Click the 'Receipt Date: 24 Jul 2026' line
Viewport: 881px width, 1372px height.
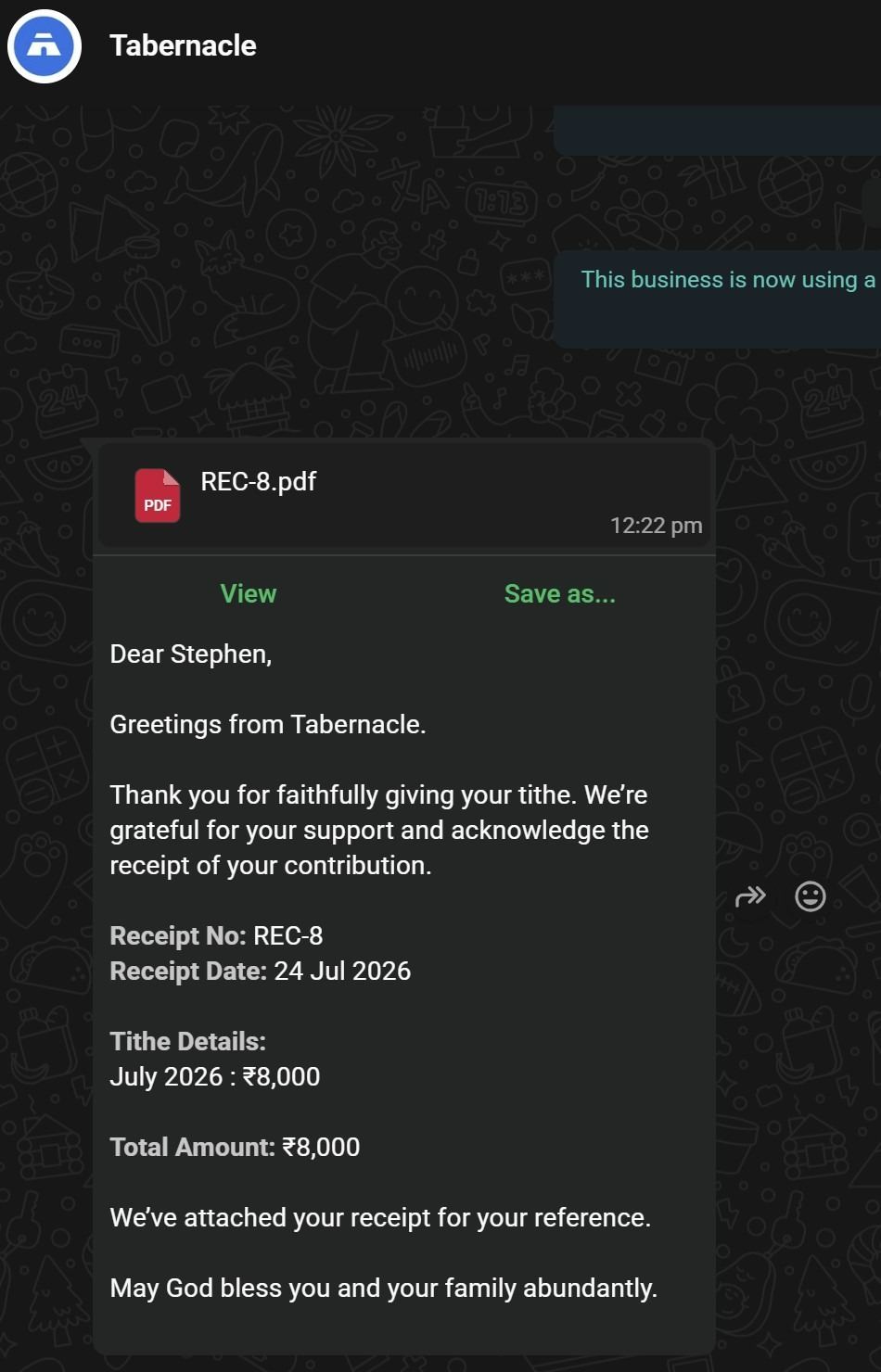click(261, 972)
